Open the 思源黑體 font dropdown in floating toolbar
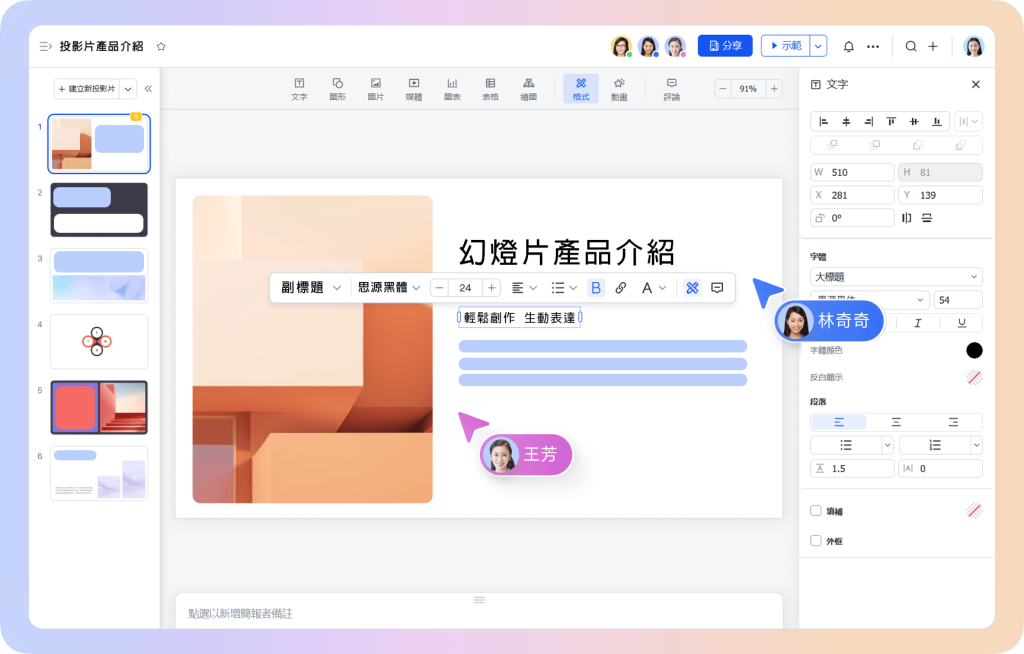Screen dimensions: 1024x654 click(x=389, y=287)
